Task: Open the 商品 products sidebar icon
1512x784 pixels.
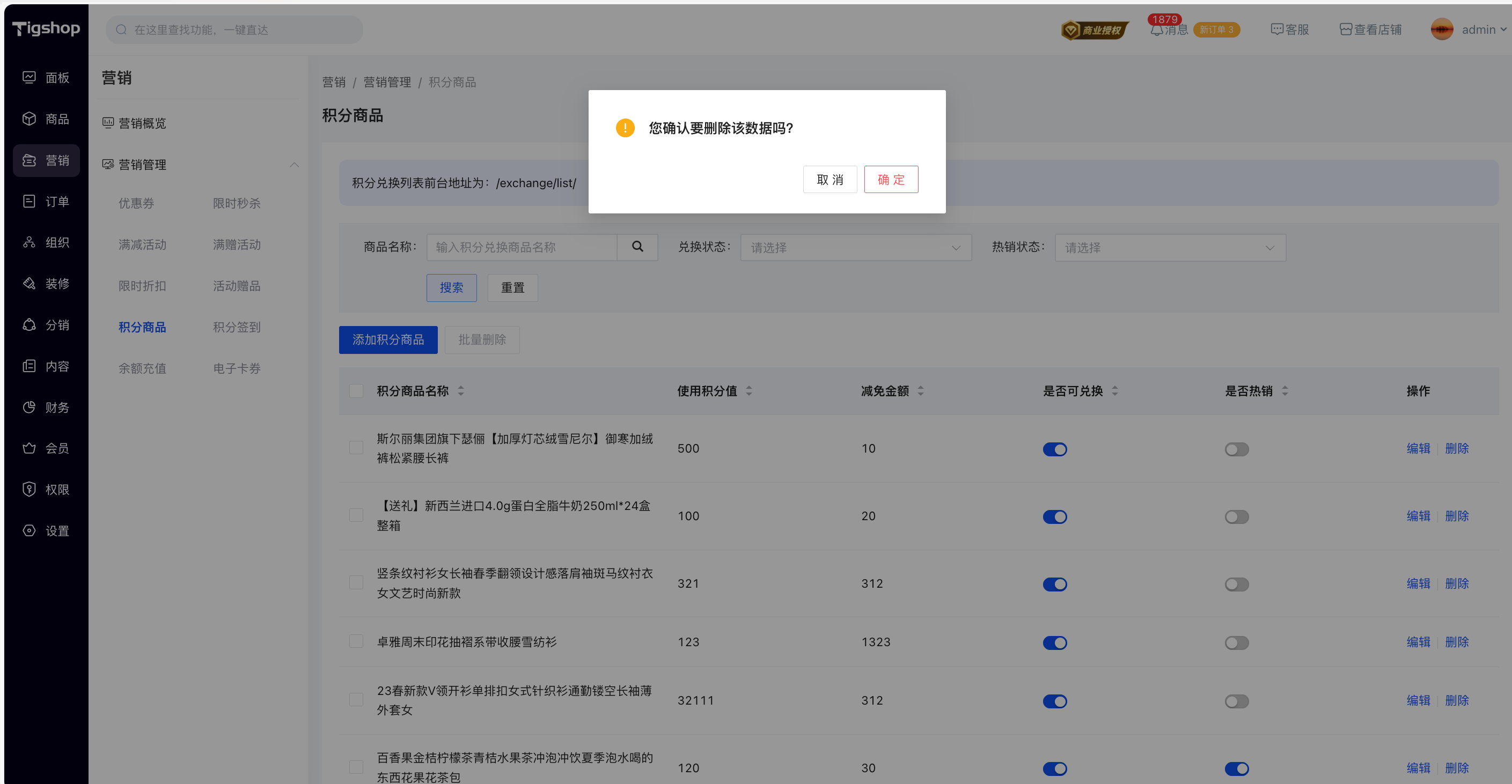Action: pos(30,119)
